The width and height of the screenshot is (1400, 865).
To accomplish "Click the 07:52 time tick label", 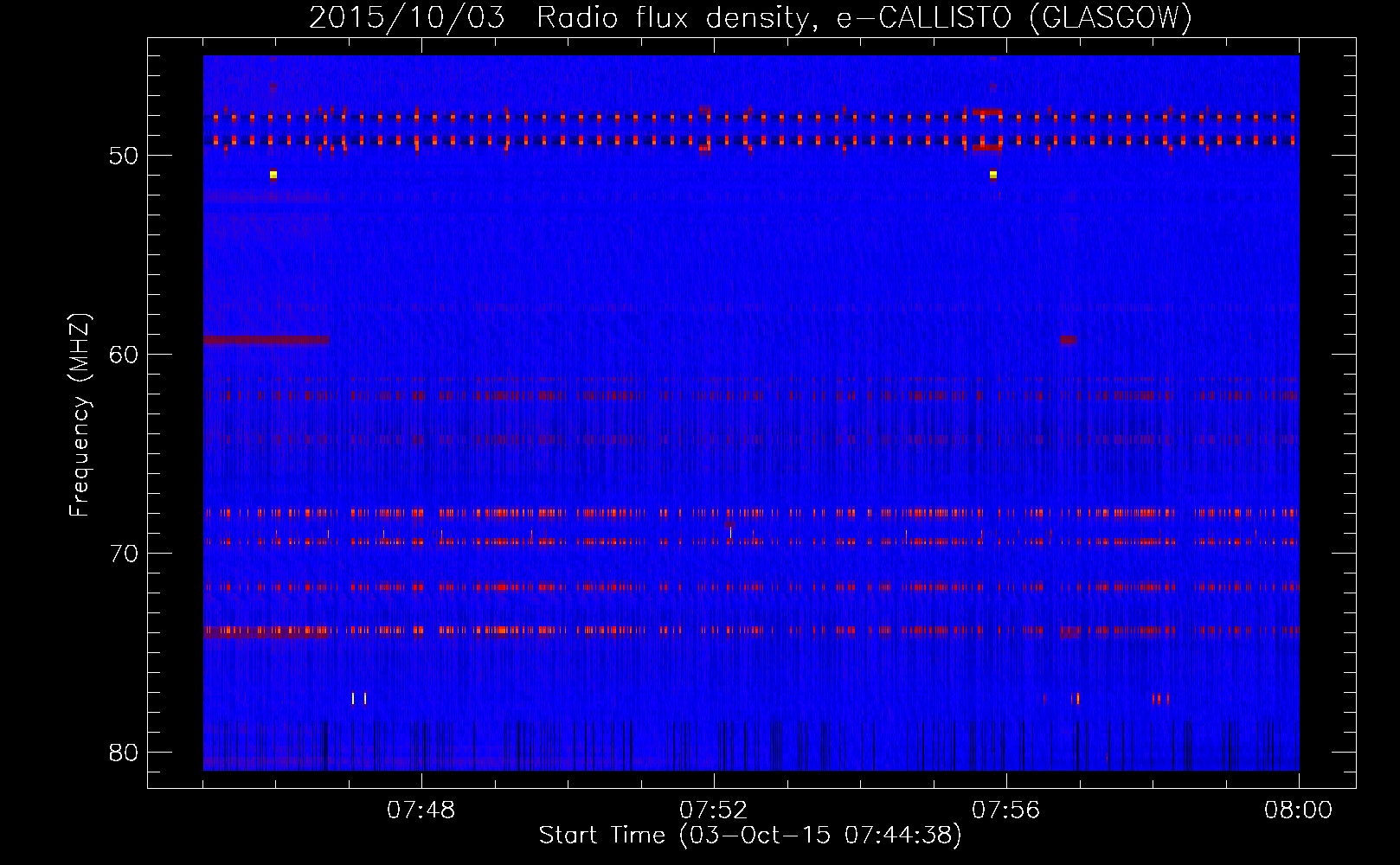I will 714,811.
